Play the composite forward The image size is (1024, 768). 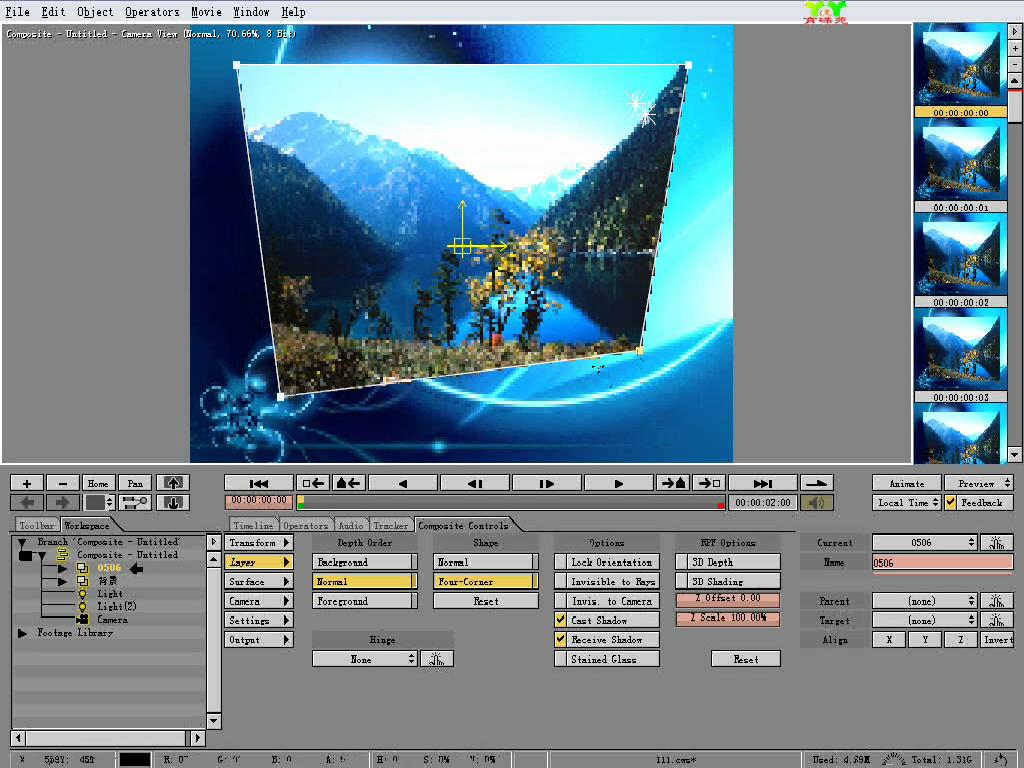click(x=618, y=483)
